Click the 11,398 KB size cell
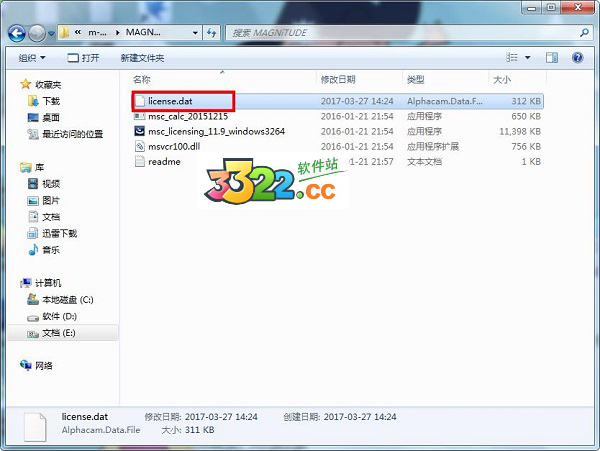Screen dimensions: 600x451 pyautogui.click(x=520, y=132)
